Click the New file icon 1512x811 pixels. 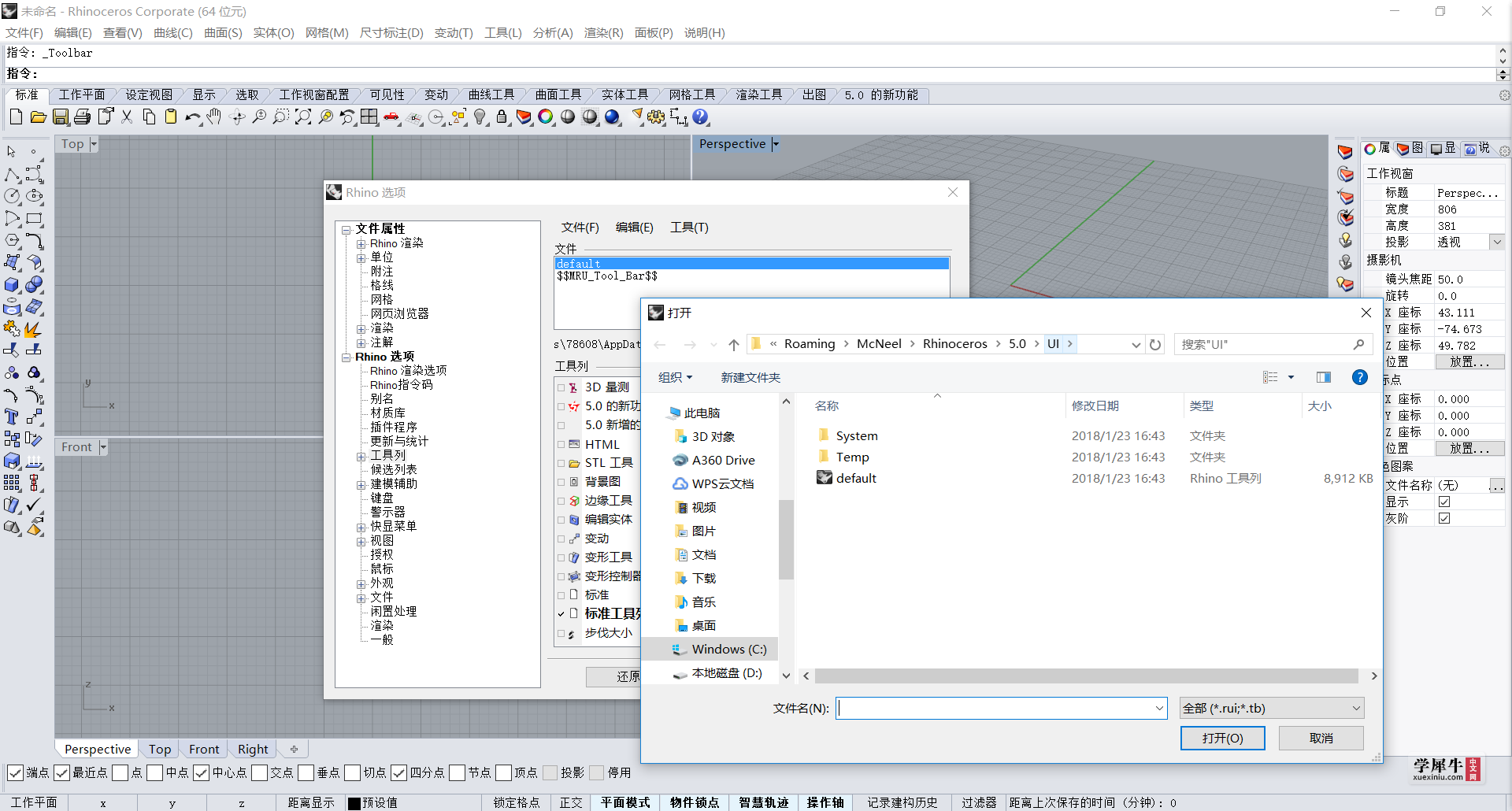tap(16, 117)
